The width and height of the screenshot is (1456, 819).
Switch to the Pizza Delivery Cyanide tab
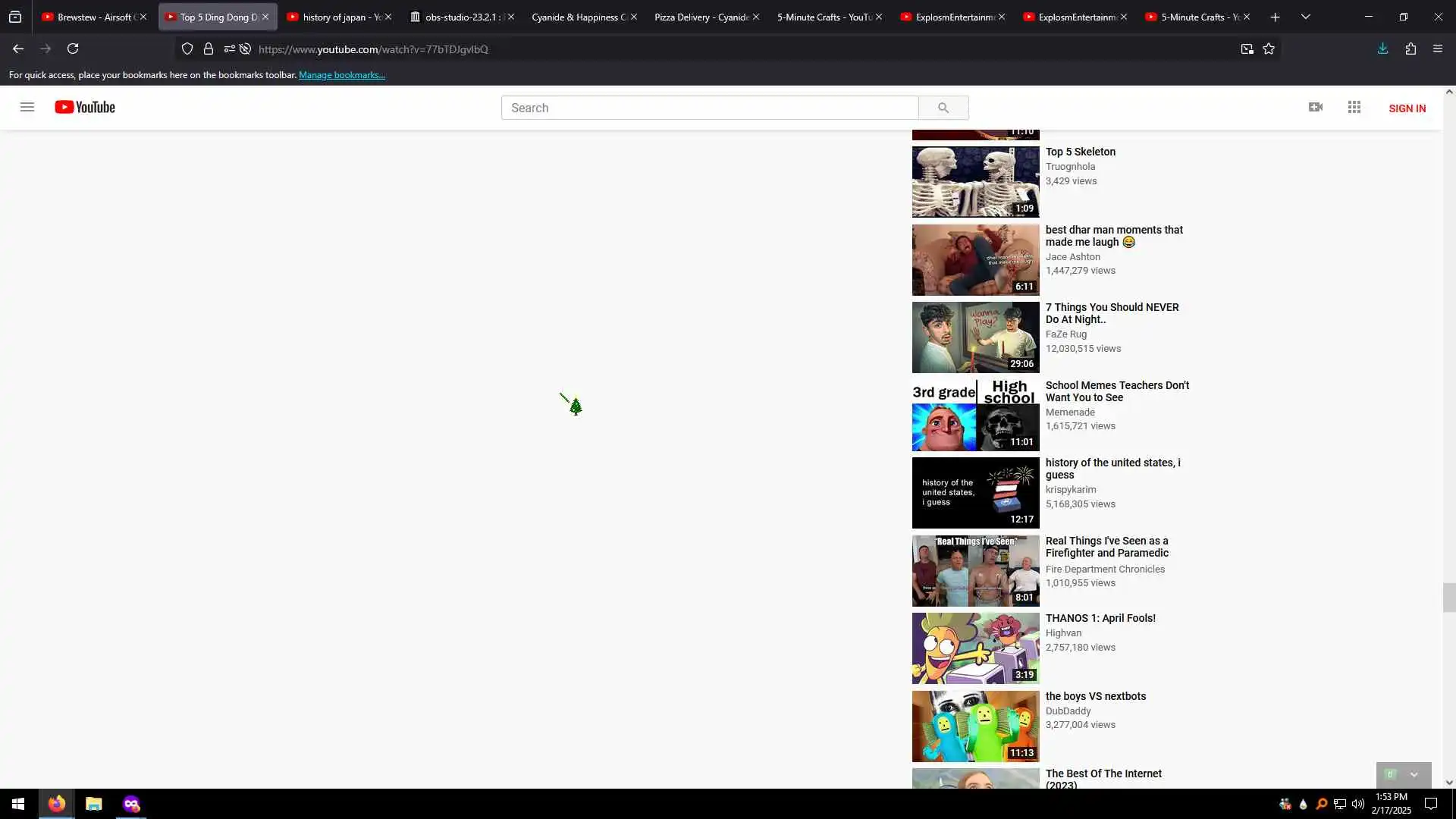click(x=699, y=17)
